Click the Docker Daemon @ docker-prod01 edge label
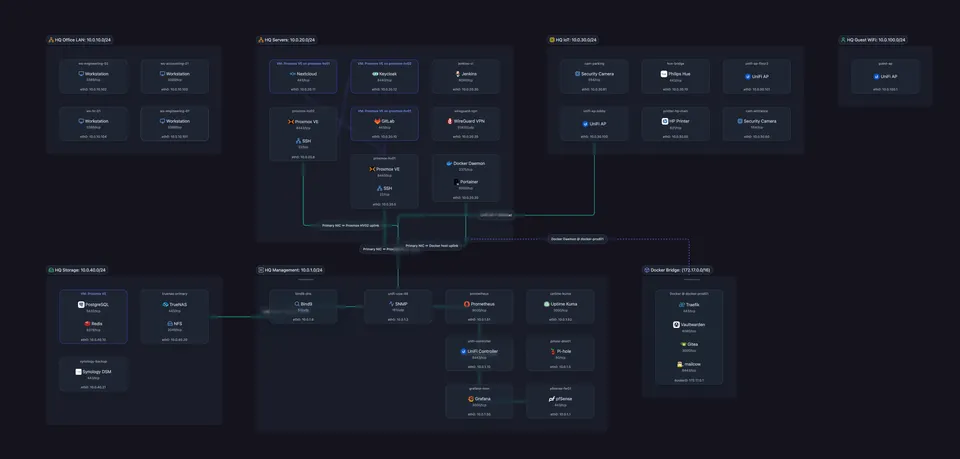This screenshot has width=960, height=459. pos(577,239)
